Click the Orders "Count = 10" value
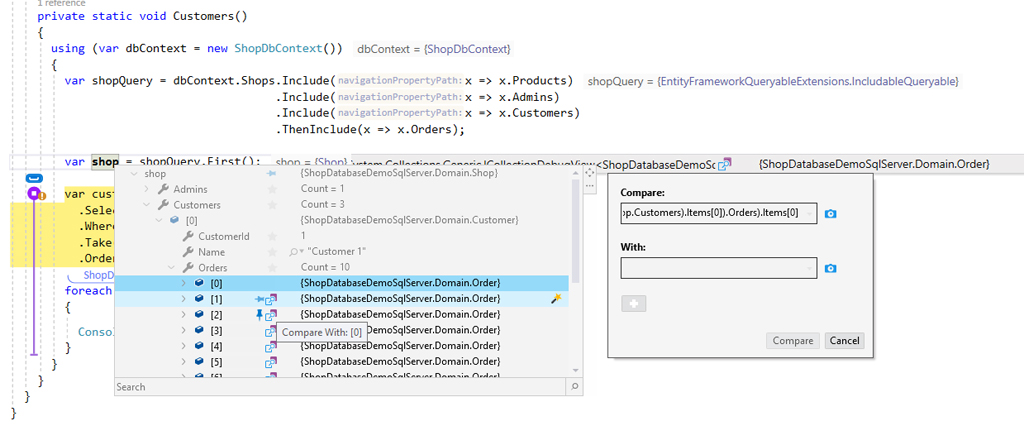 point(325,268)
